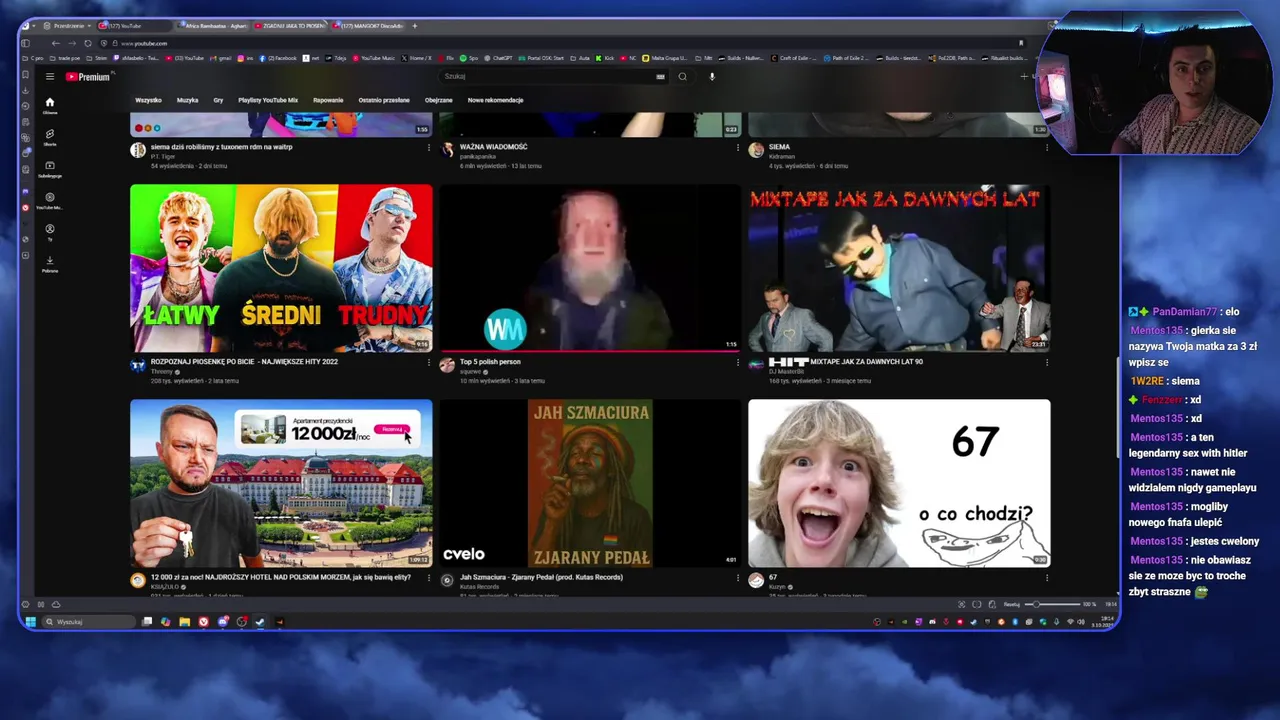Click the search magnifier button

pyautogui.click(x=683, y=76)
